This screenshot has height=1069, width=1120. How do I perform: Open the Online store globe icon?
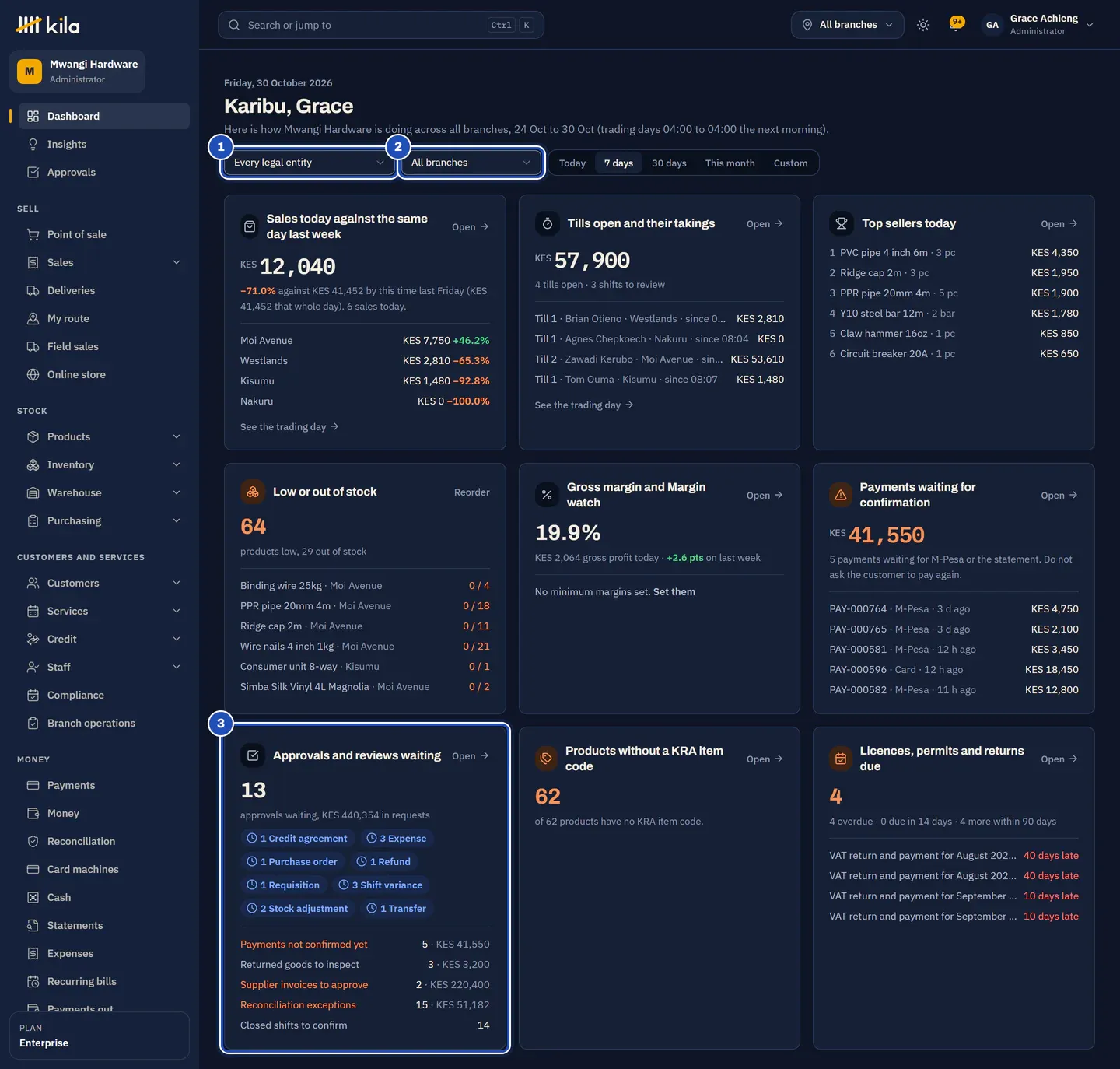click(33, 374)
